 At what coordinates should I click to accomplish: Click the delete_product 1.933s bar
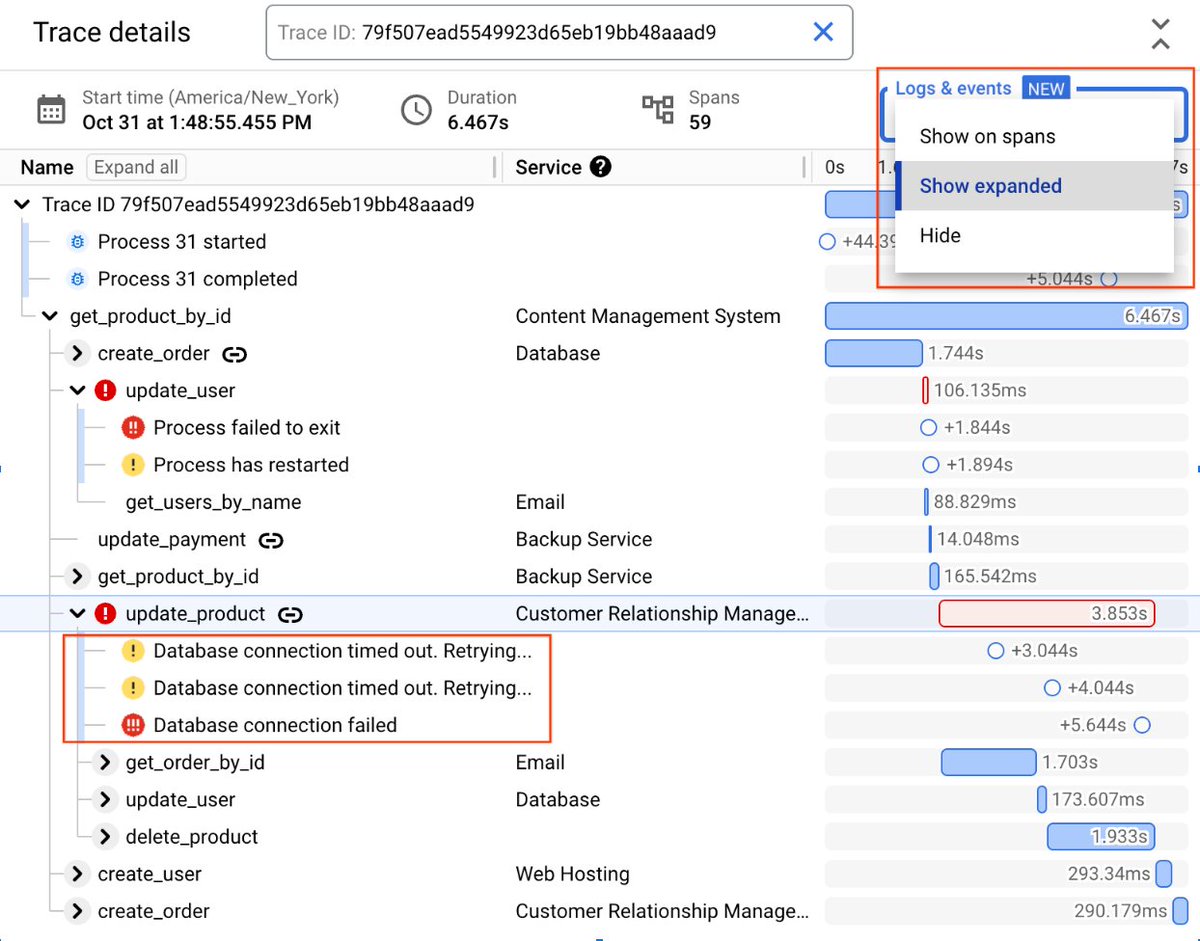point(1101,837)
